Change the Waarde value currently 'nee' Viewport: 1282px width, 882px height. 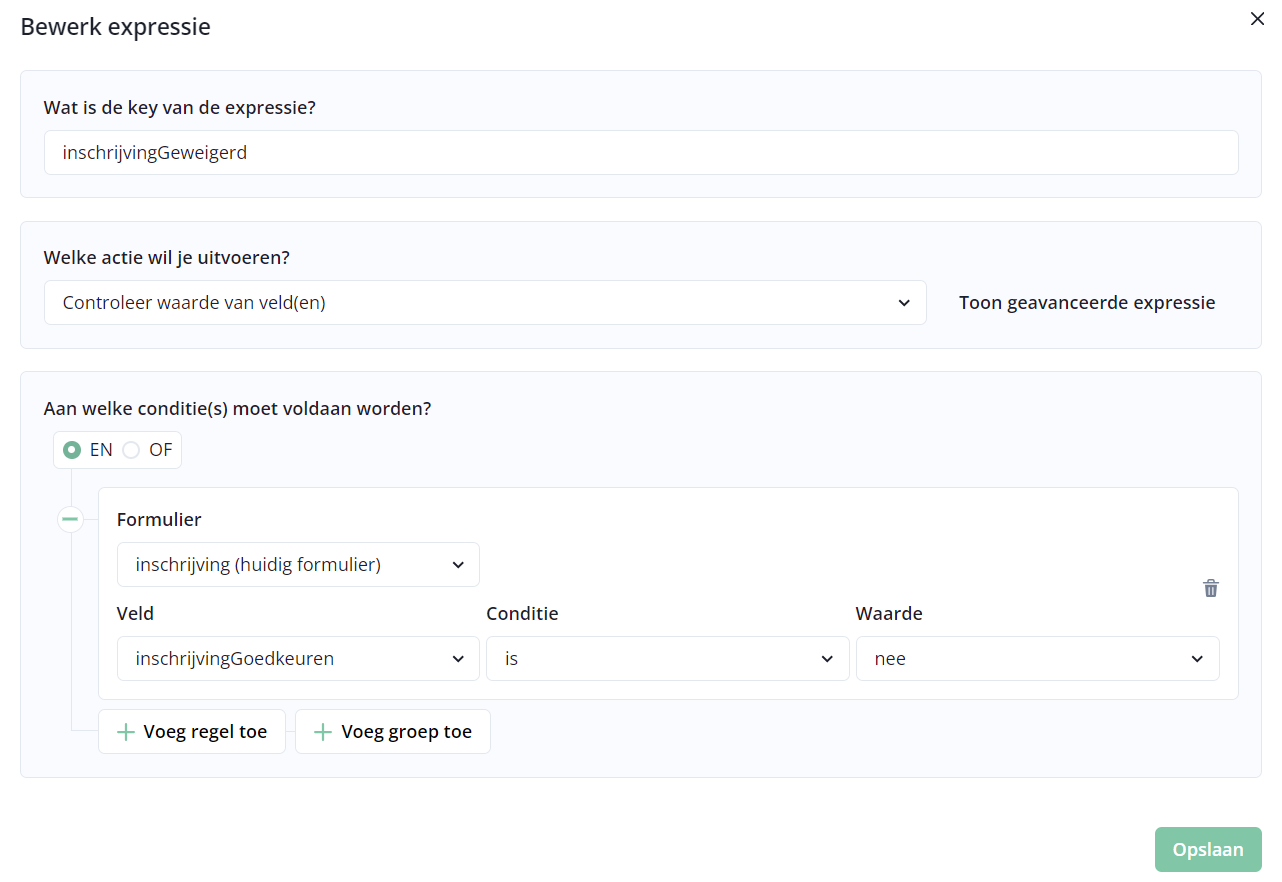click(x=1036, y=659)
